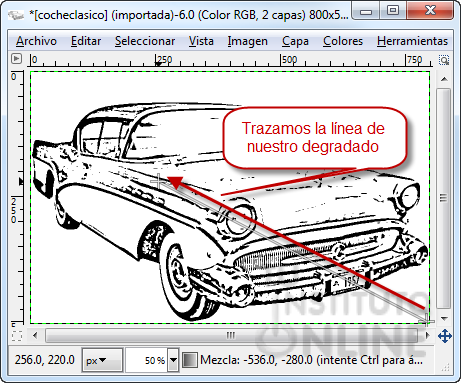Screen dimensions: 461x383
Task: Click the gradient blend tool icon in status bar
Action: pos(190,360)
